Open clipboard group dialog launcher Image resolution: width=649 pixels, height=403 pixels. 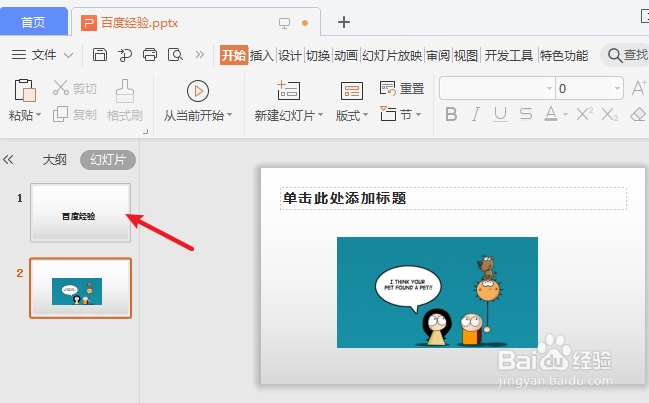point(145,132)
